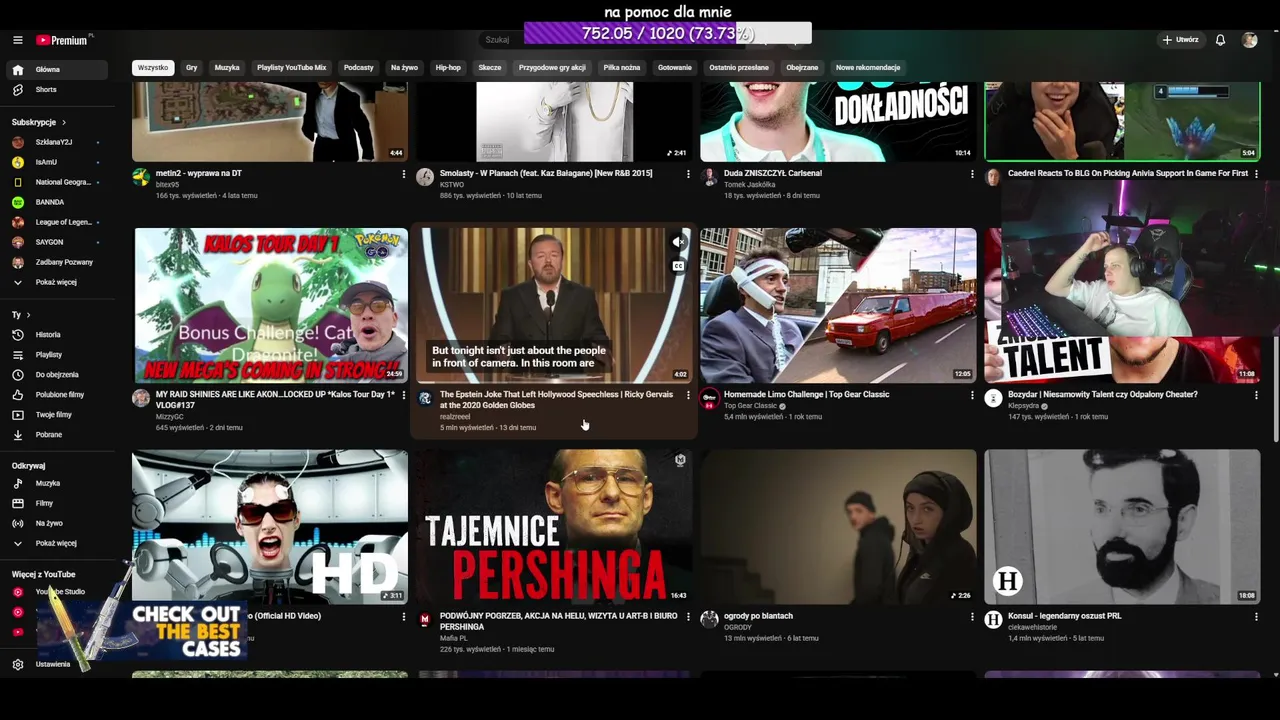The width and height of the screenshot is (1280, 720).
Task: Open the account avatar menu
Action: [x=1249, y=40]
